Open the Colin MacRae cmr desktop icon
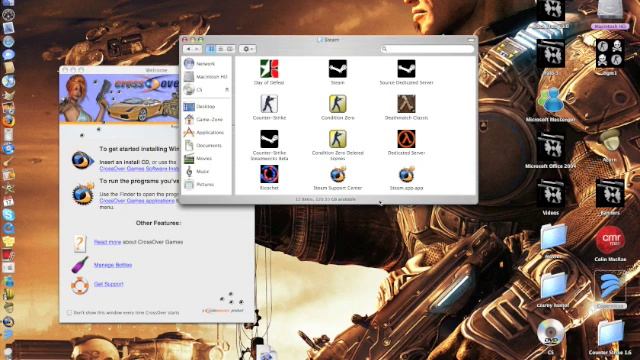Screen dimensions: 640x360 (610, 240)
